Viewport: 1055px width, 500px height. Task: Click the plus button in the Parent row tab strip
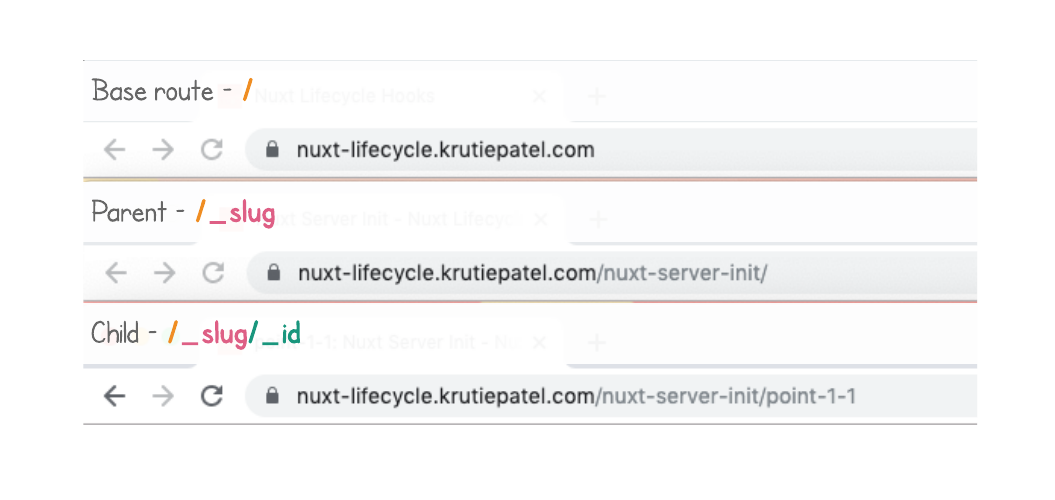[x=597, y=219]
